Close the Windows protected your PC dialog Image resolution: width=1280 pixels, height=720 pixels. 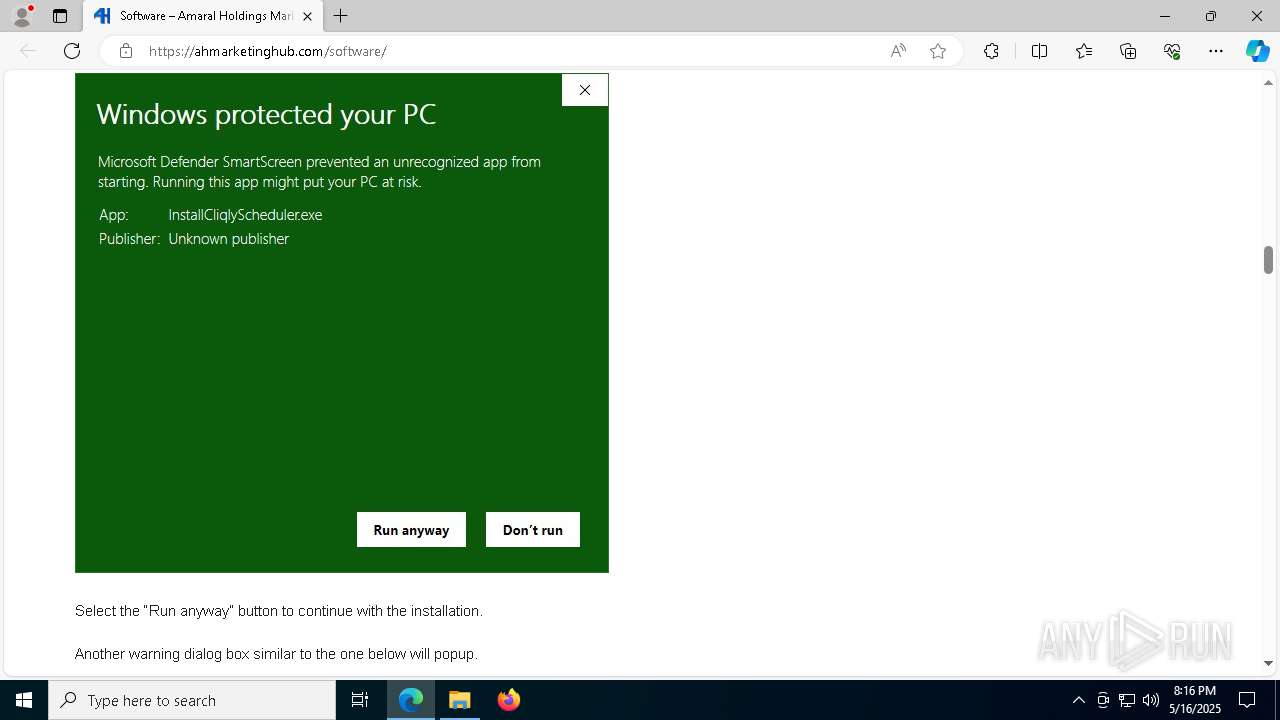(x=585, y=90)
